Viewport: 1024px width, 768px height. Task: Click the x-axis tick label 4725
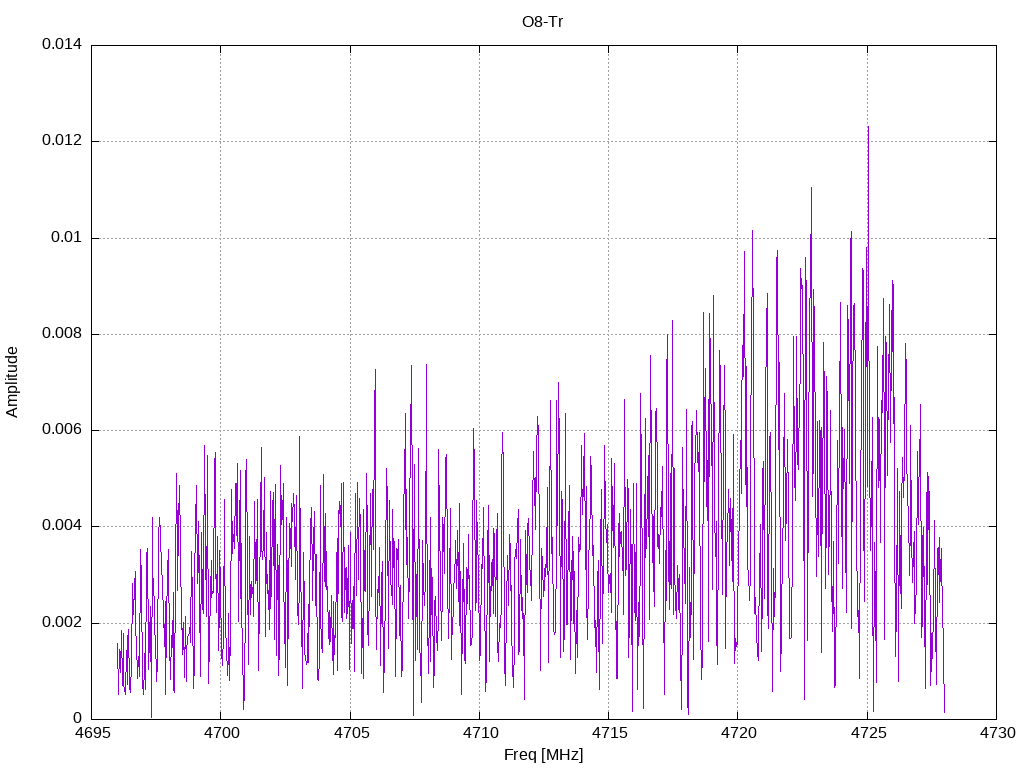pos(868,733)
